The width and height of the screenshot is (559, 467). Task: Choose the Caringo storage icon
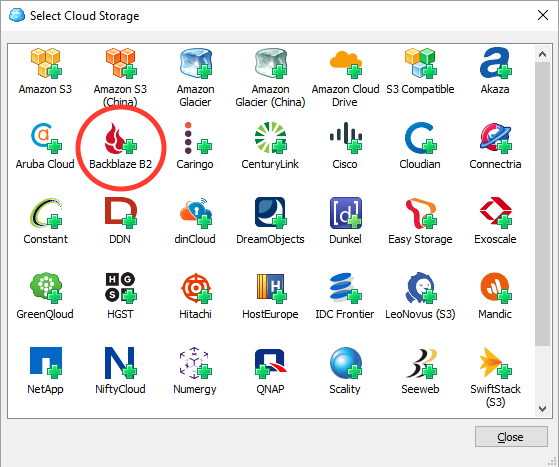pos(195,138)
